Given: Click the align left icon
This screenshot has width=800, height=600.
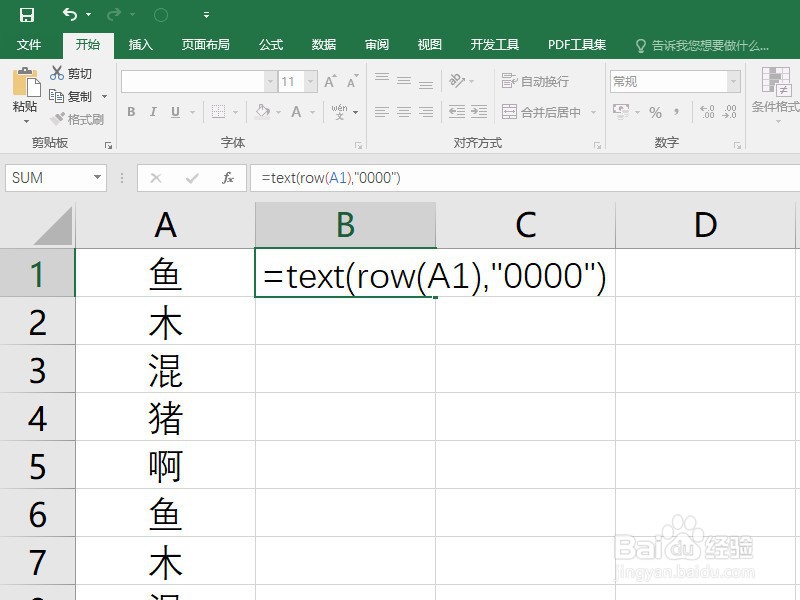Looking at the screenshot, I should pos(382,112).
